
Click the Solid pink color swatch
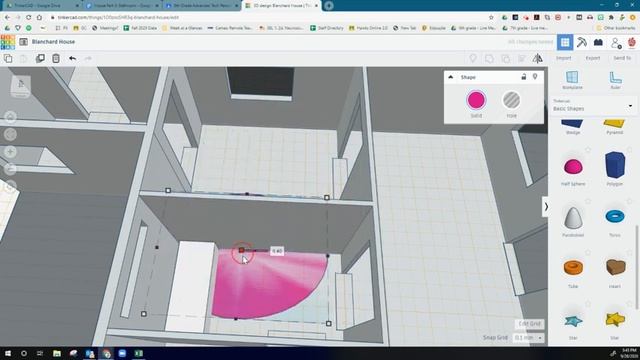(476, 100)
